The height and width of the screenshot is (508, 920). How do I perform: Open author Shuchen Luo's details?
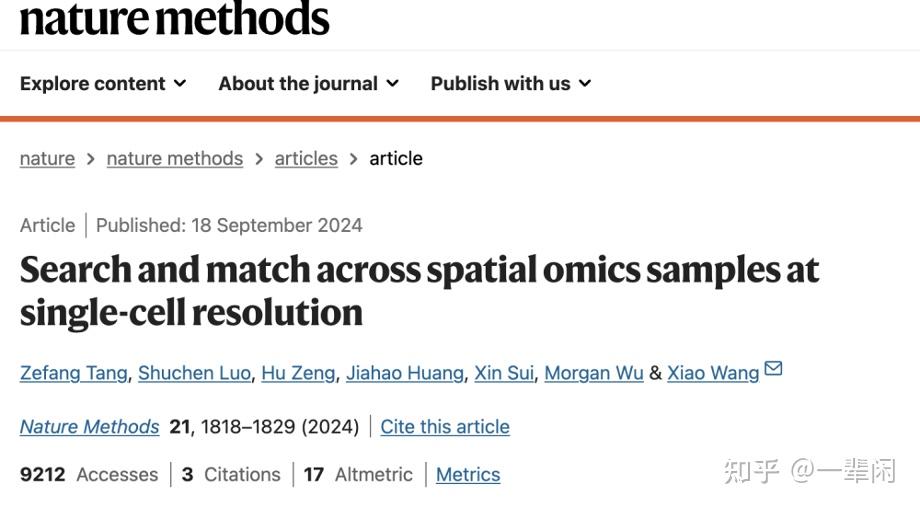pyautogui.click(x=194, y=373)
